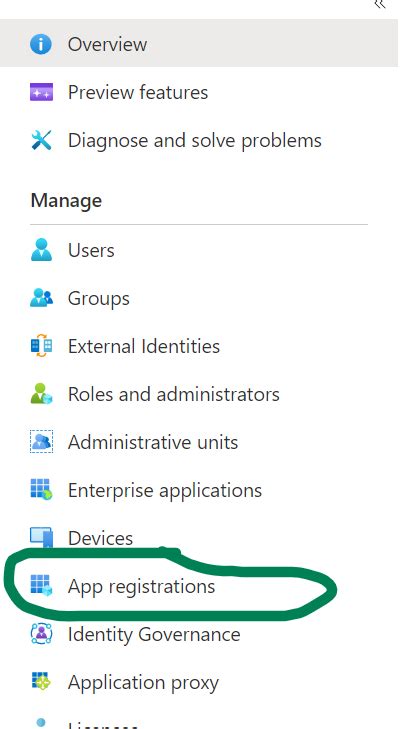Screen dimensions: 412x729
Task: Click the blue info icon beside Overview
Action: click(x=41, y=45)
